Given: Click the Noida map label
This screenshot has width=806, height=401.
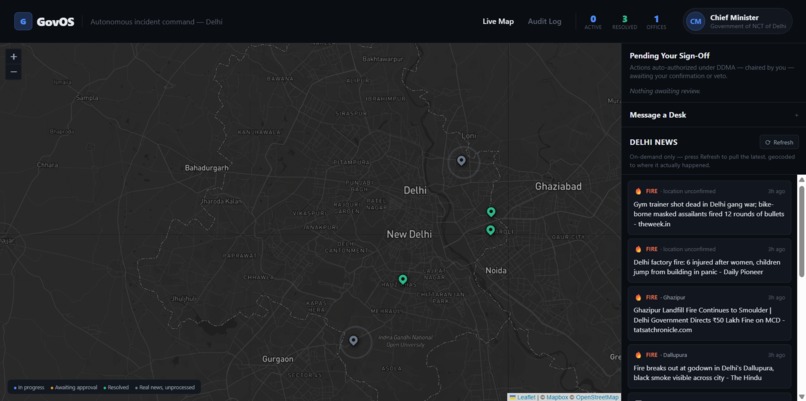Looking at the screenshot, I should pos(496,270).
